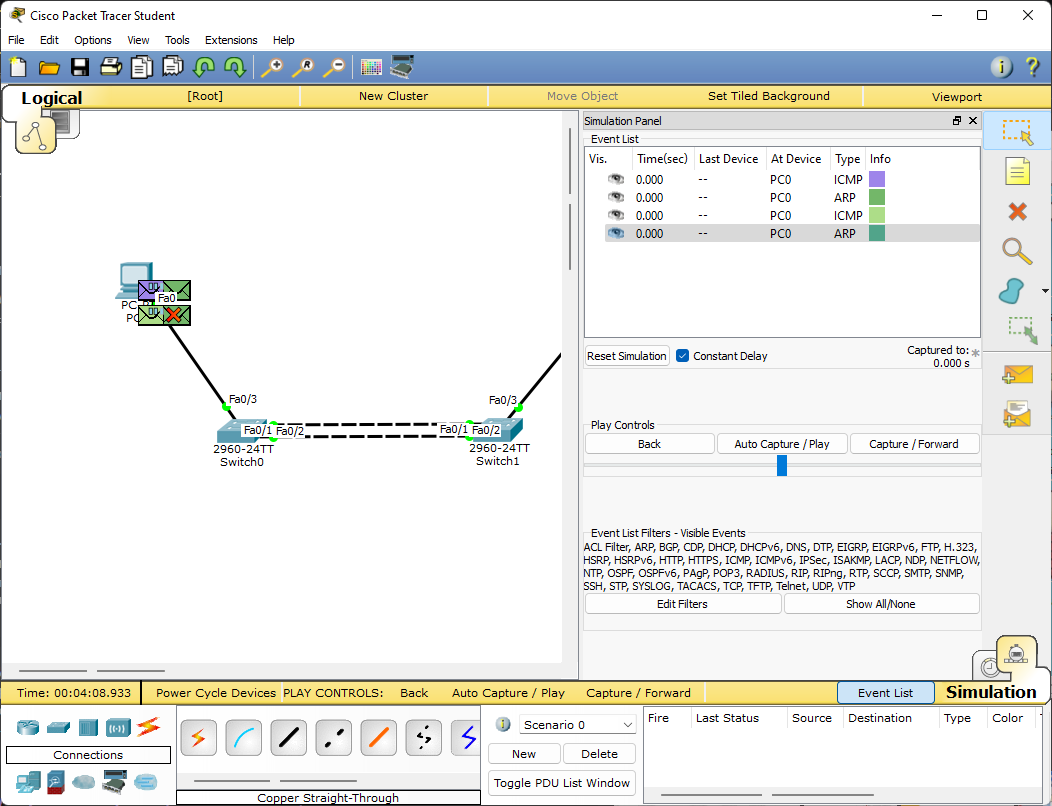Redo with the right green arrow icon
The width and height of the screenshot is (1052, 806).
point(235,67)
